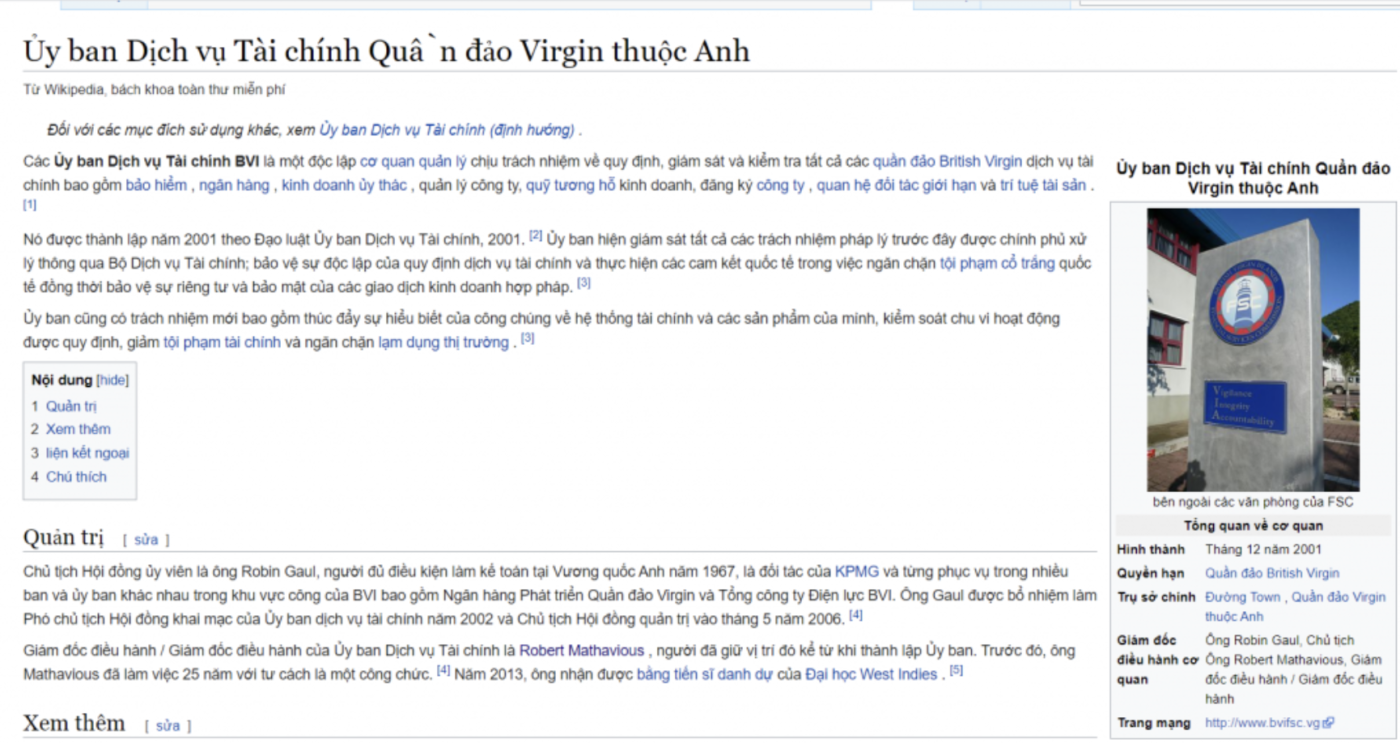The image size is (1400, 743).
Task: Open the 'trí tuệ tài sản' article
Action: (1043, 185)
